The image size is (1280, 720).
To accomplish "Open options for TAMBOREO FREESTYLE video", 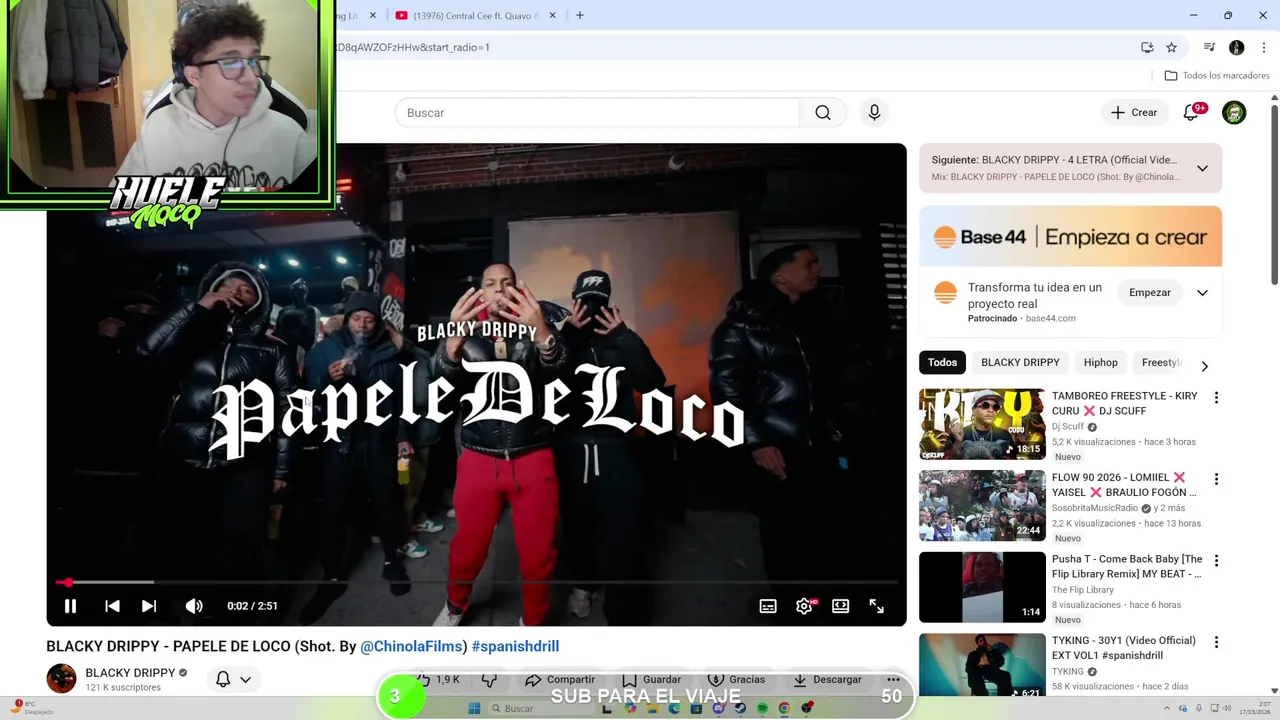I will pyautogui.click(x=1216, y=398).
